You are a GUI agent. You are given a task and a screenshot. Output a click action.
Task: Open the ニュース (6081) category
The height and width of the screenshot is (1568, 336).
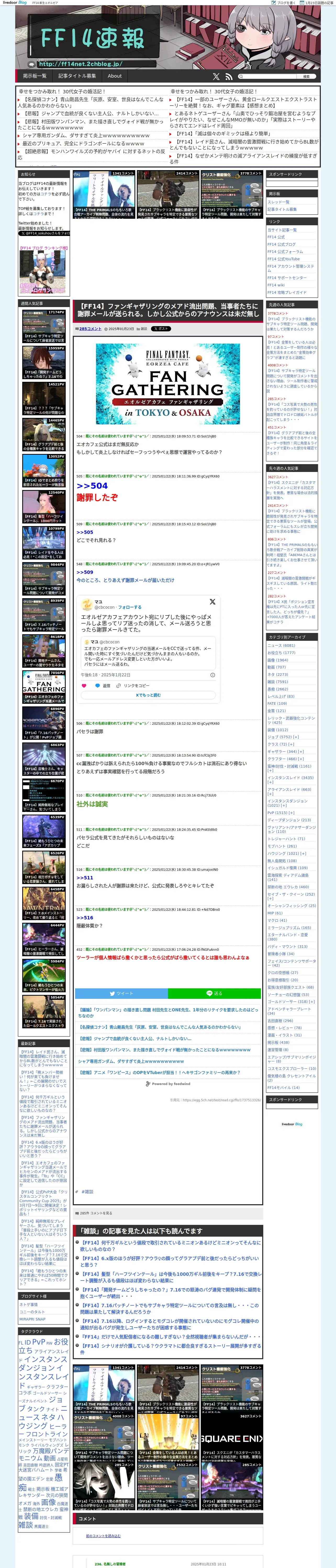click(281, 645)
